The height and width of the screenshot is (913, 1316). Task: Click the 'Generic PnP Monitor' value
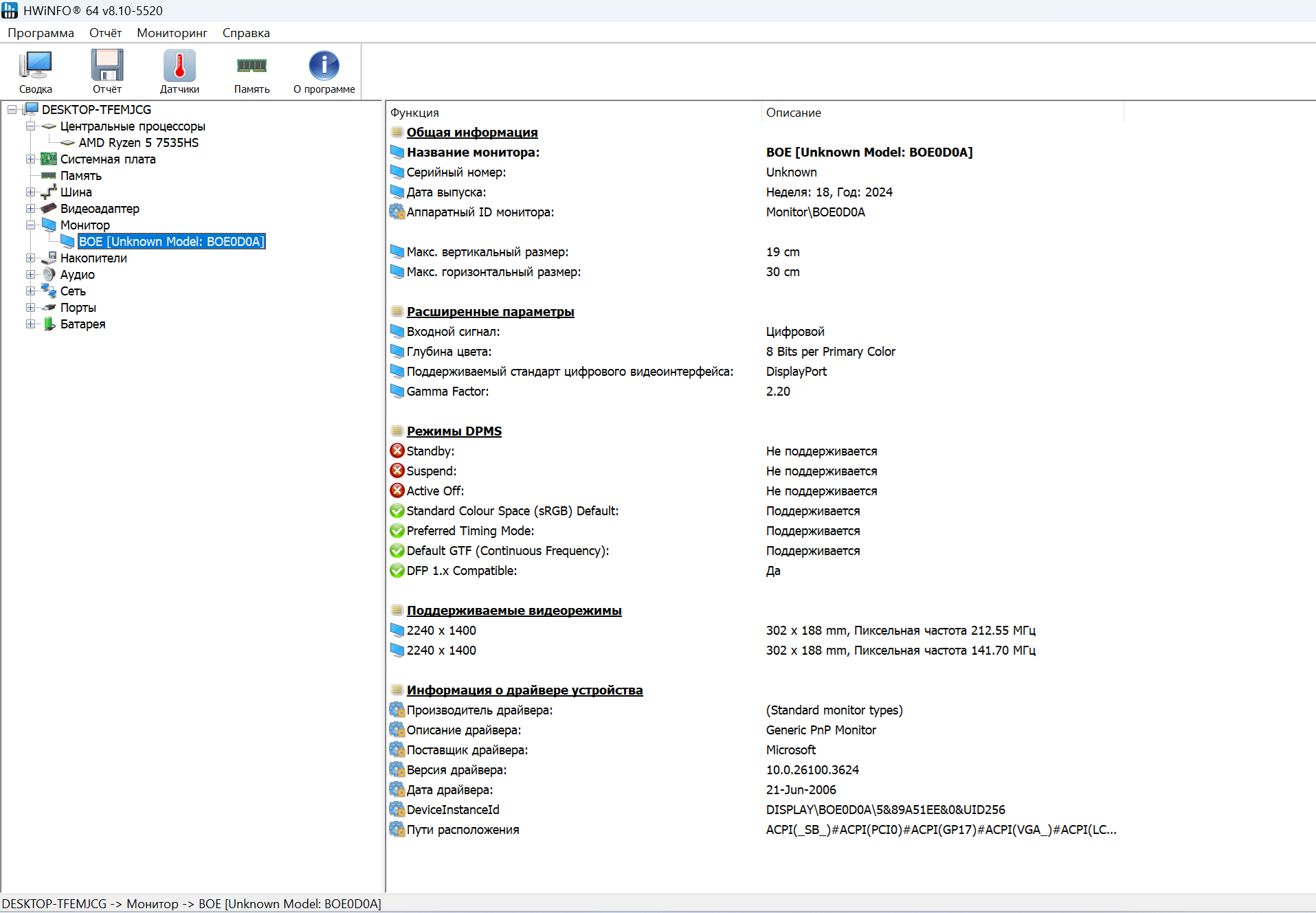click(821, 730)
